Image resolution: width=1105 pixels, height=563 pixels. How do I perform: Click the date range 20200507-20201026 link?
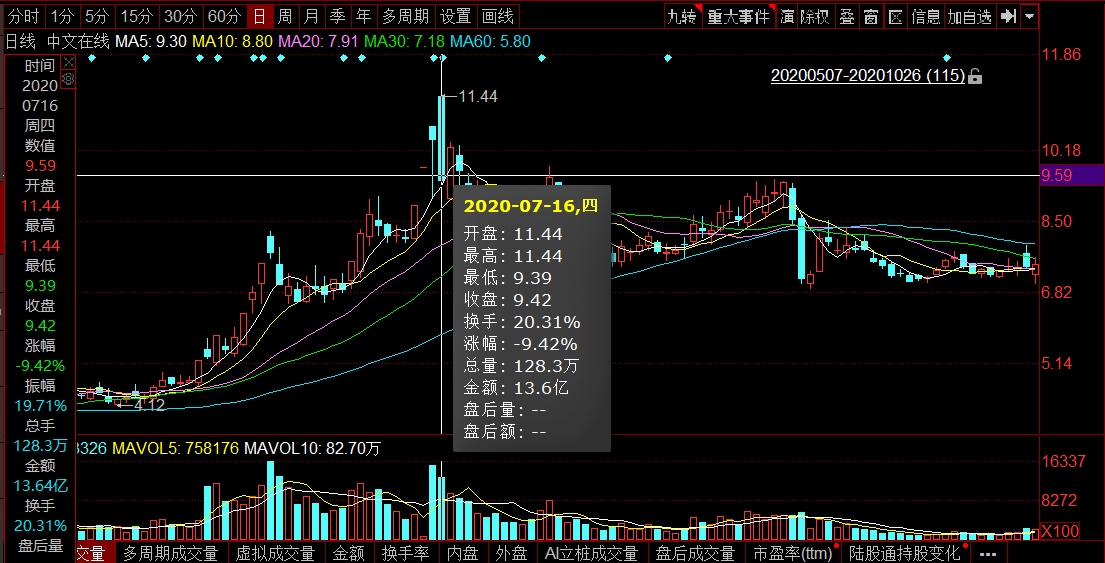point(868,75)
